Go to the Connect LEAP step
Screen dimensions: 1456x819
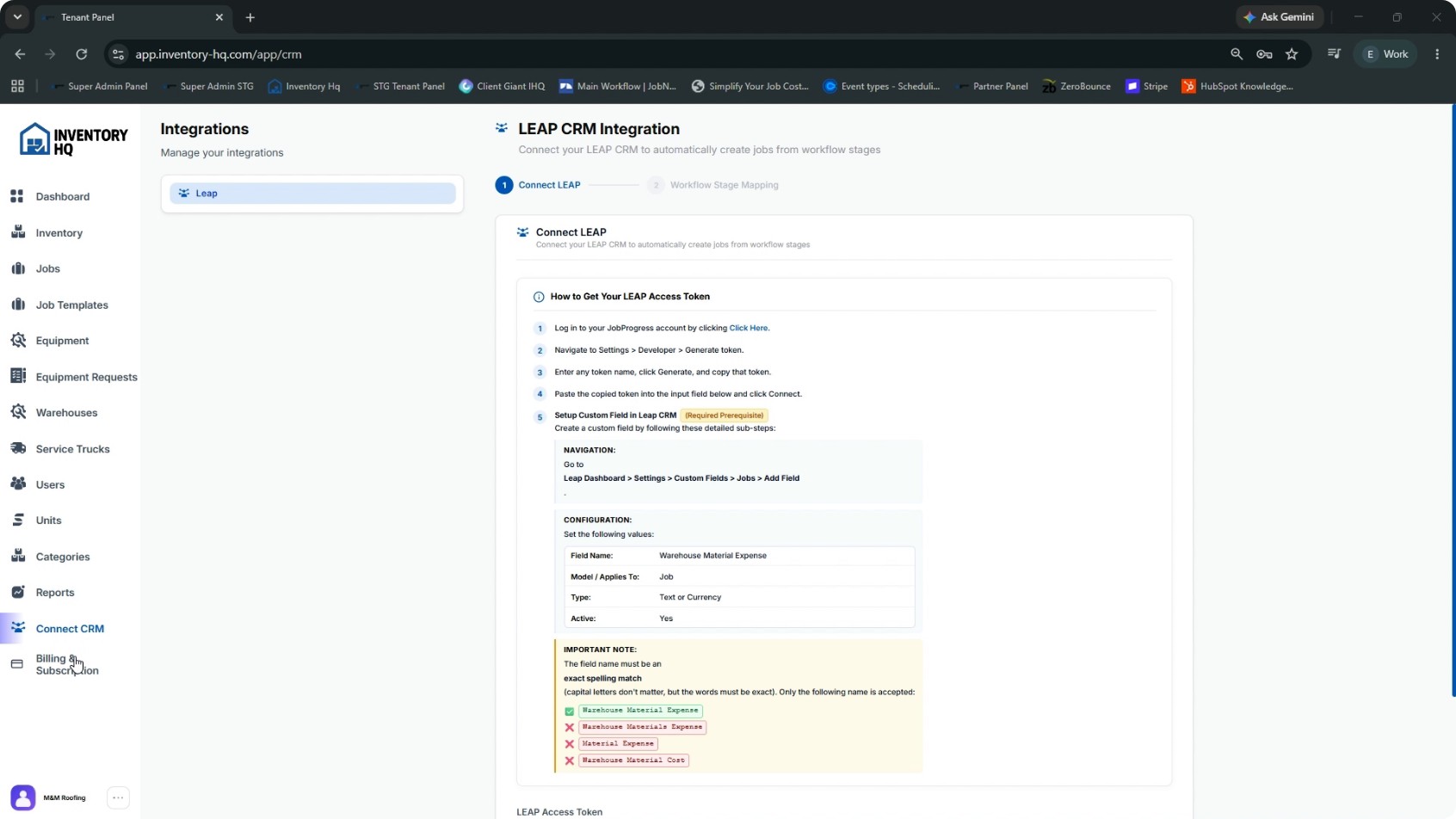coord(539,185)
